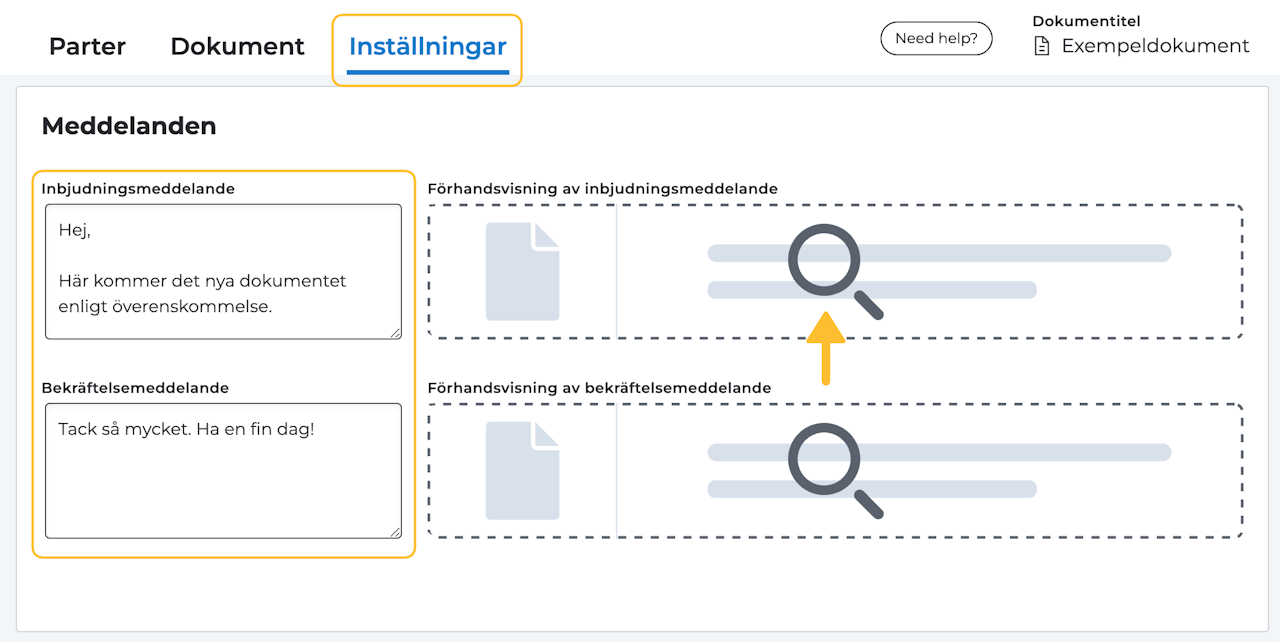Click the file icon in the invitation preview
This screenshot has width=1280, height=642.
click(x=522, y=271)
